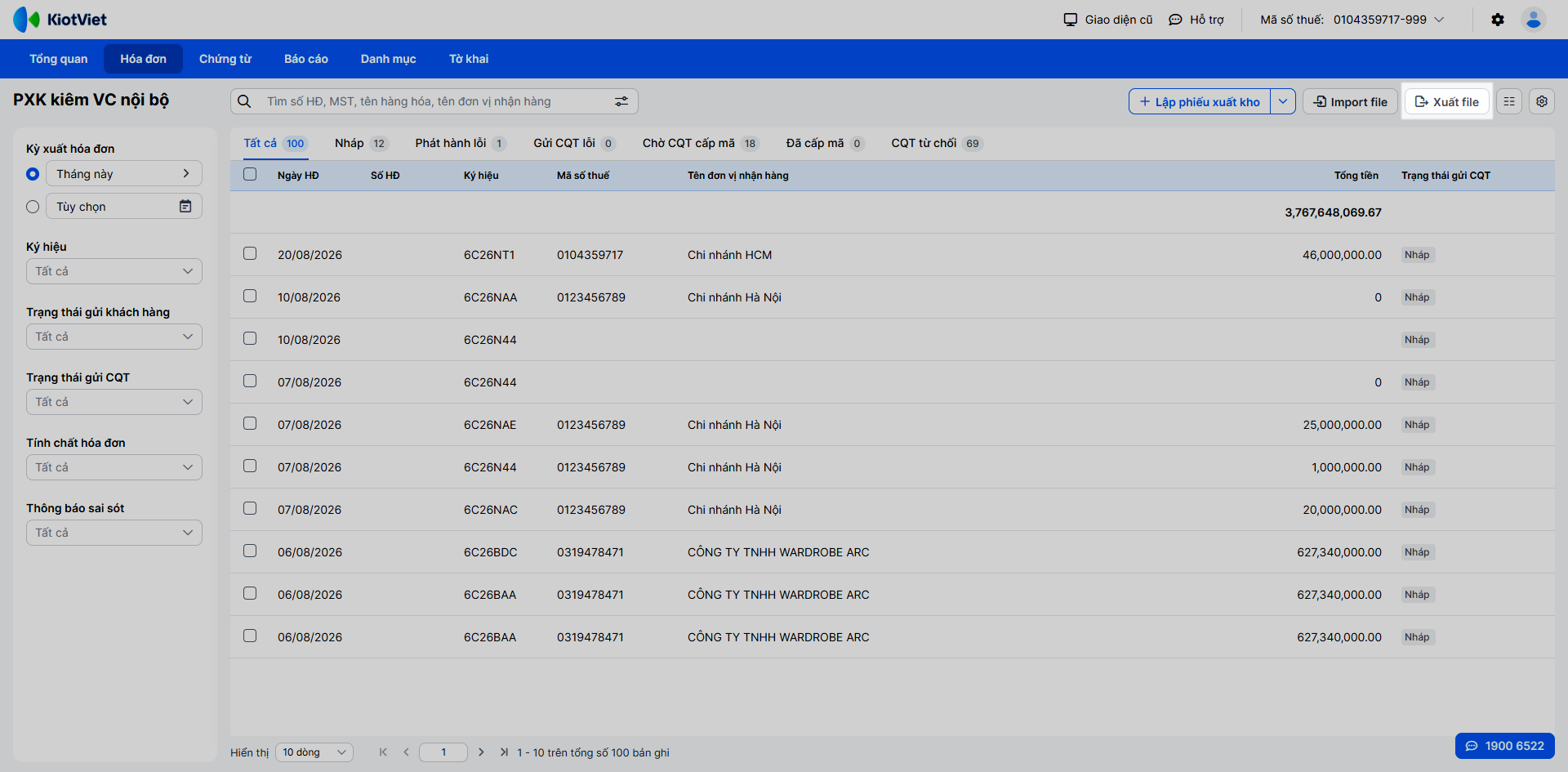
Task: Open the Hóa đơn menu
Action: point(144,59)
